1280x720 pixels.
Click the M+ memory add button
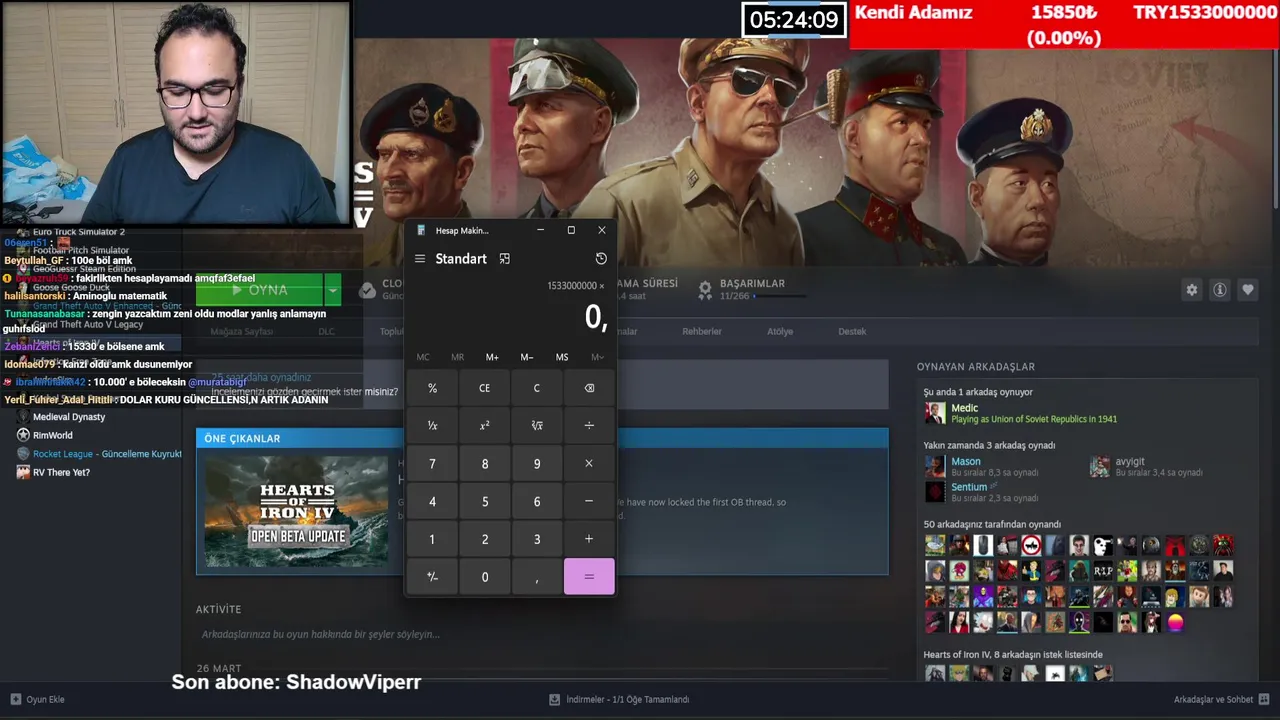click(x=492, y=357)
